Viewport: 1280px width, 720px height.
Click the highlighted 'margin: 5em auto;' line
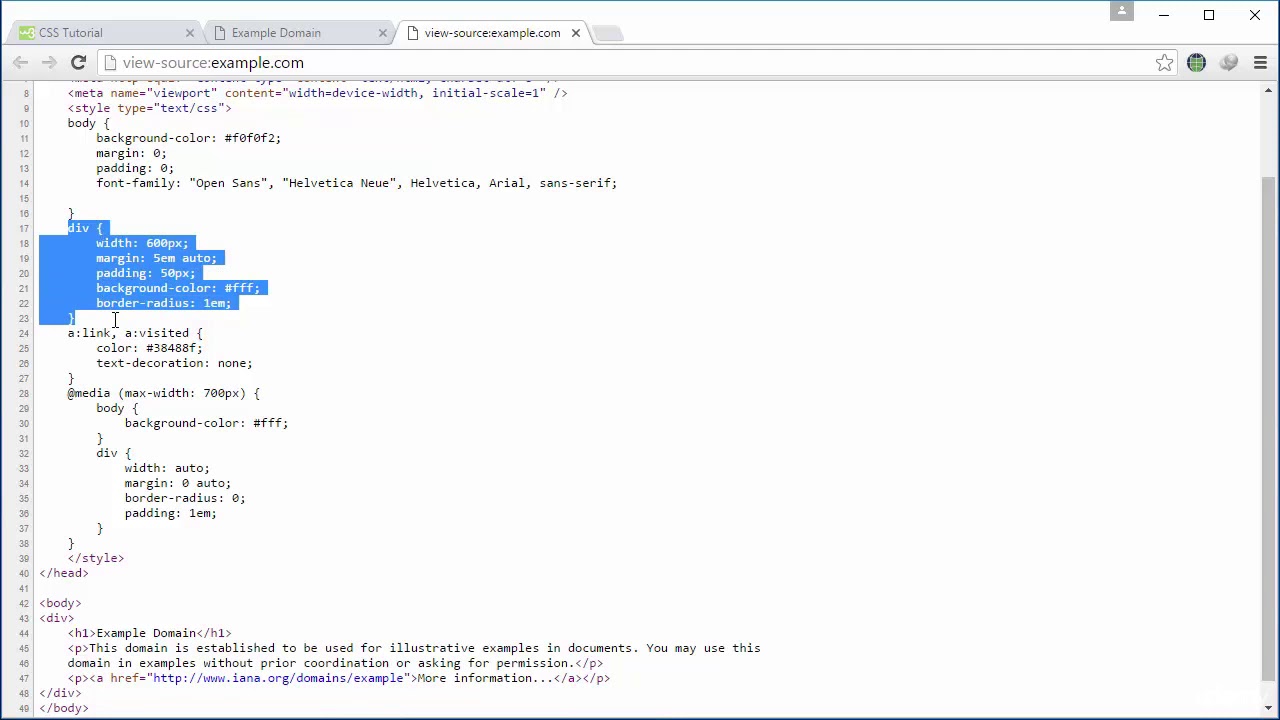(156, 258)
